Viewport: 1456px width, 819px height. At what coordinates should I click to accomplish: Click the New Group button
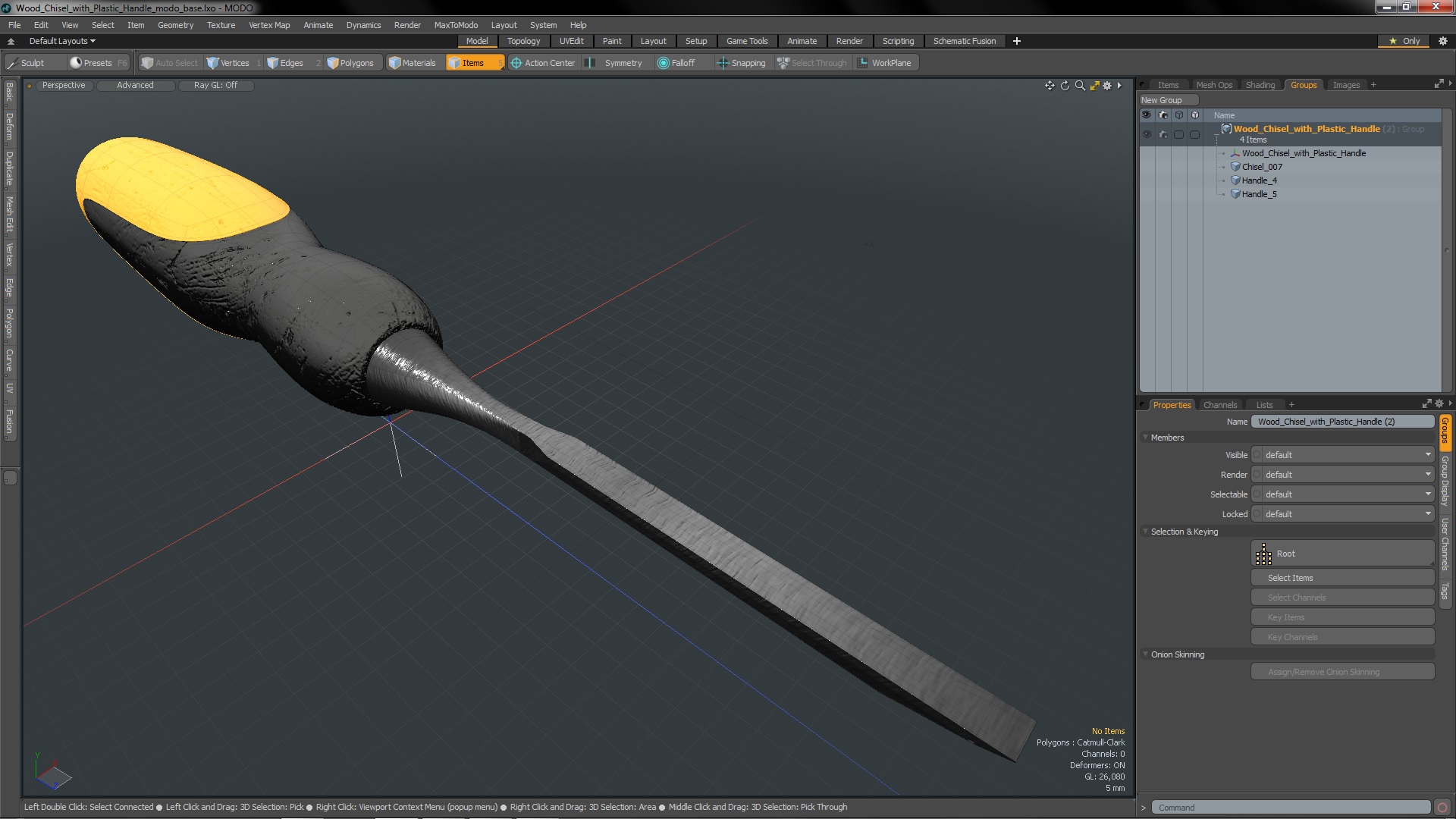(1162, 100)
